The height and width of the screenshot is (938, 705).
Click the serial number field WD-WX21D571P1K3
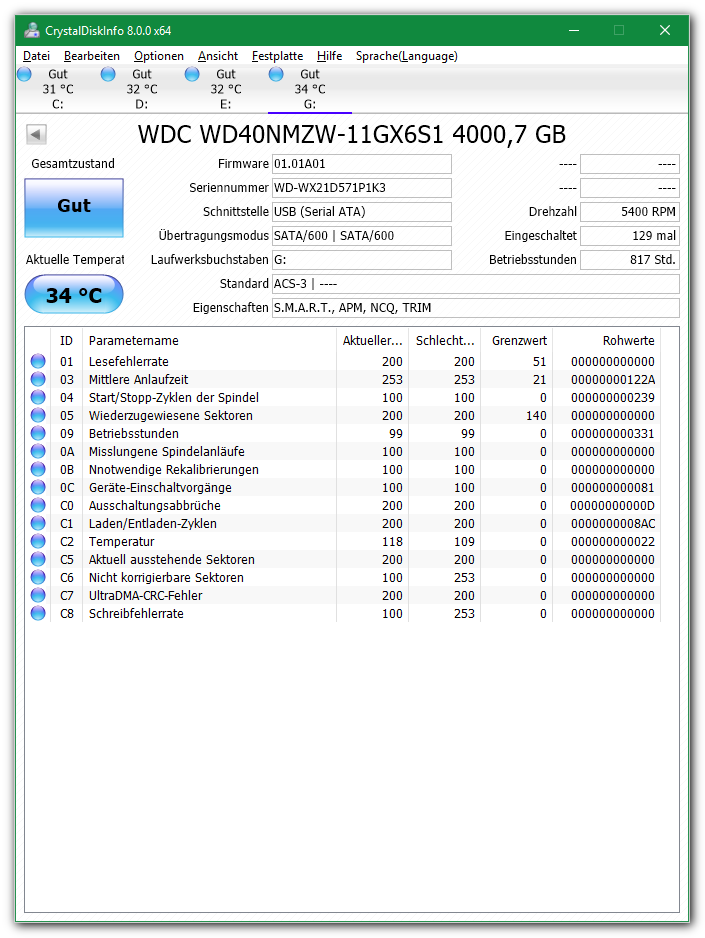(362, 188)
